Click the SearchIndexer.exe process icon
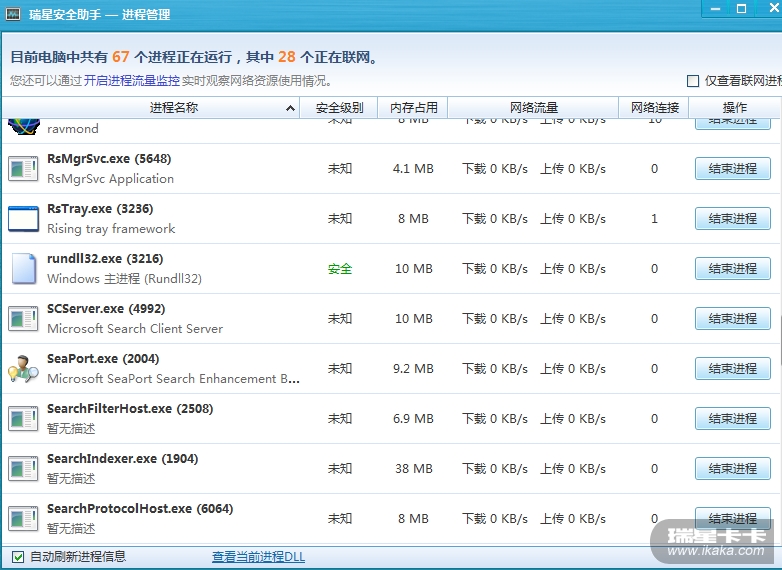The image size is (782, 570). [x=23, y=468]
